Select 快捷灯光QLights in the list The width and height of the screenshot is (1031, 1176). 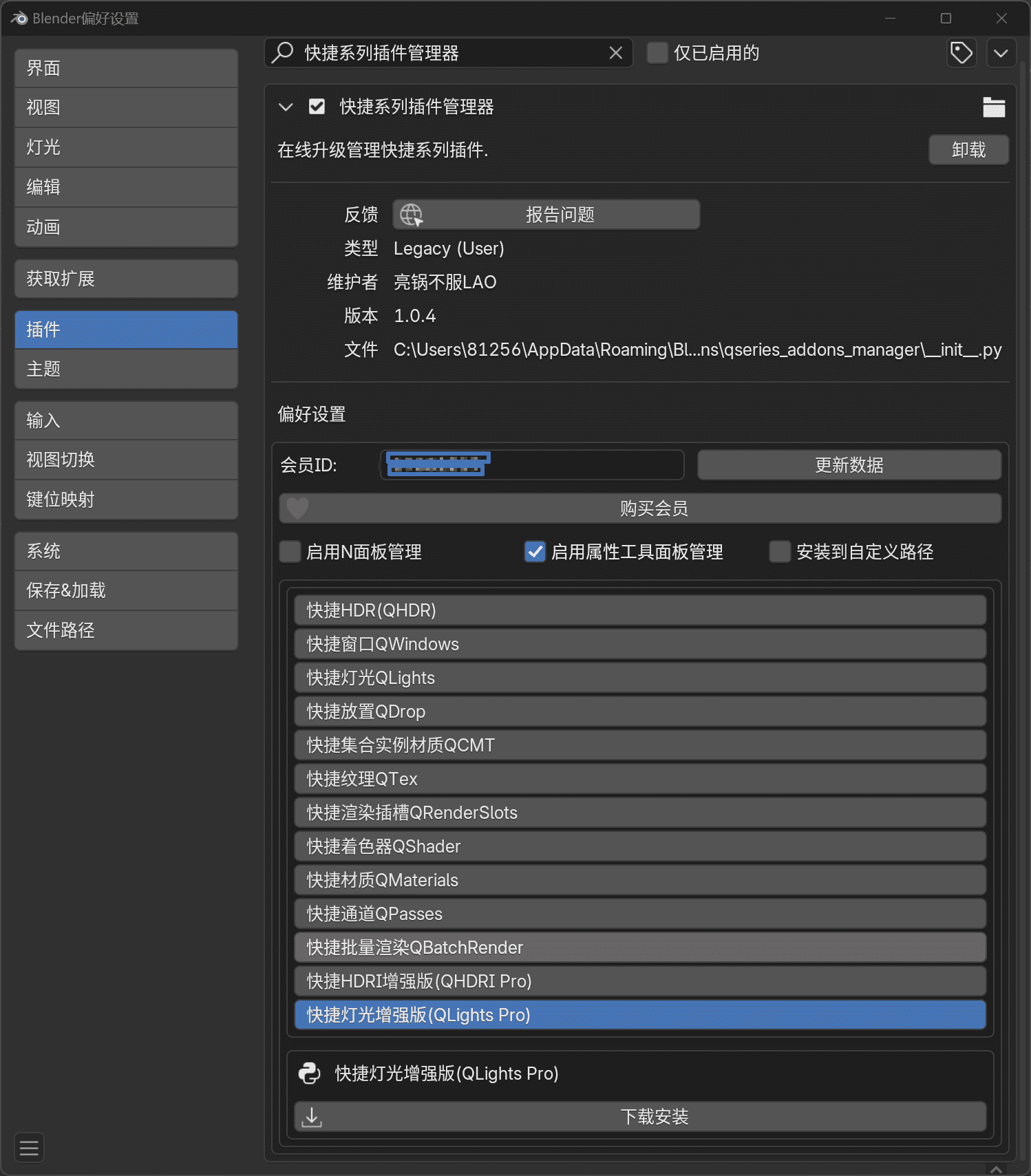coord(640,678)
